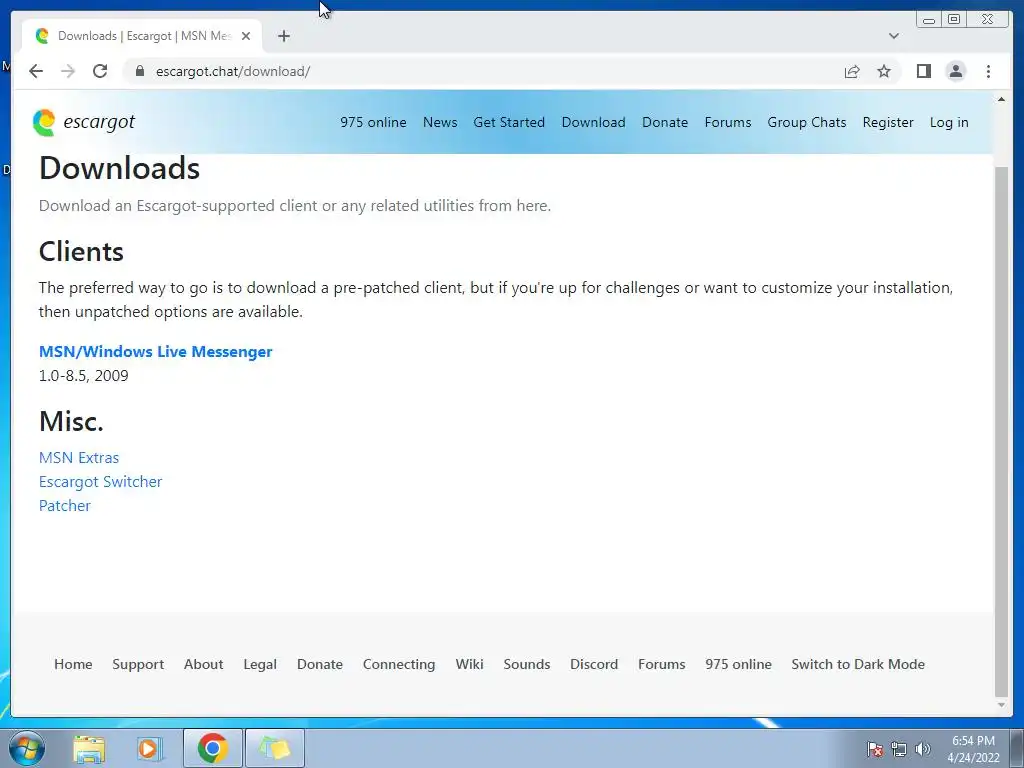This screenshot has width=1024, height=768.
Task: Select the Downloads | Escargot browser tab
Action: click(142, 36)
